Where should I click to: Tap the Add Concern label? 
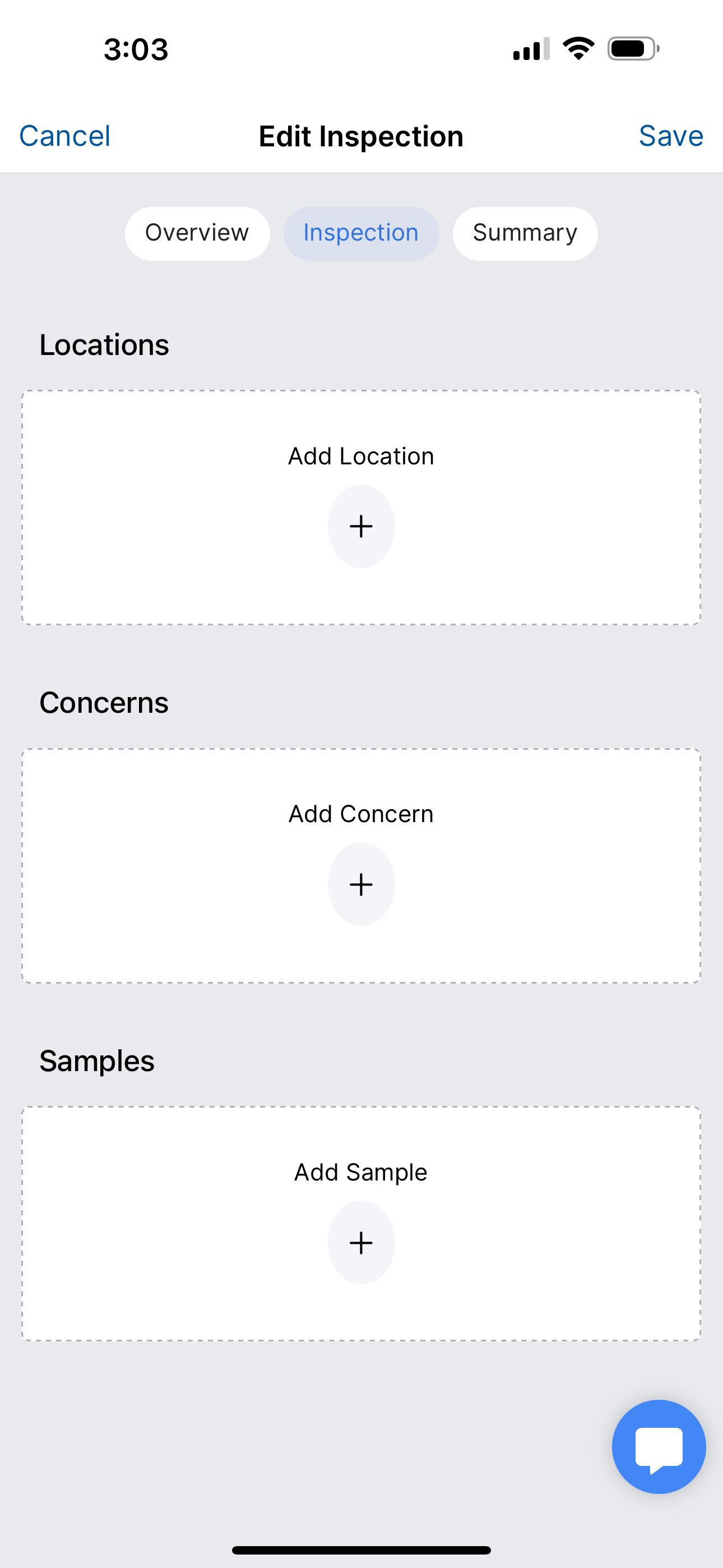click(361, 814)
